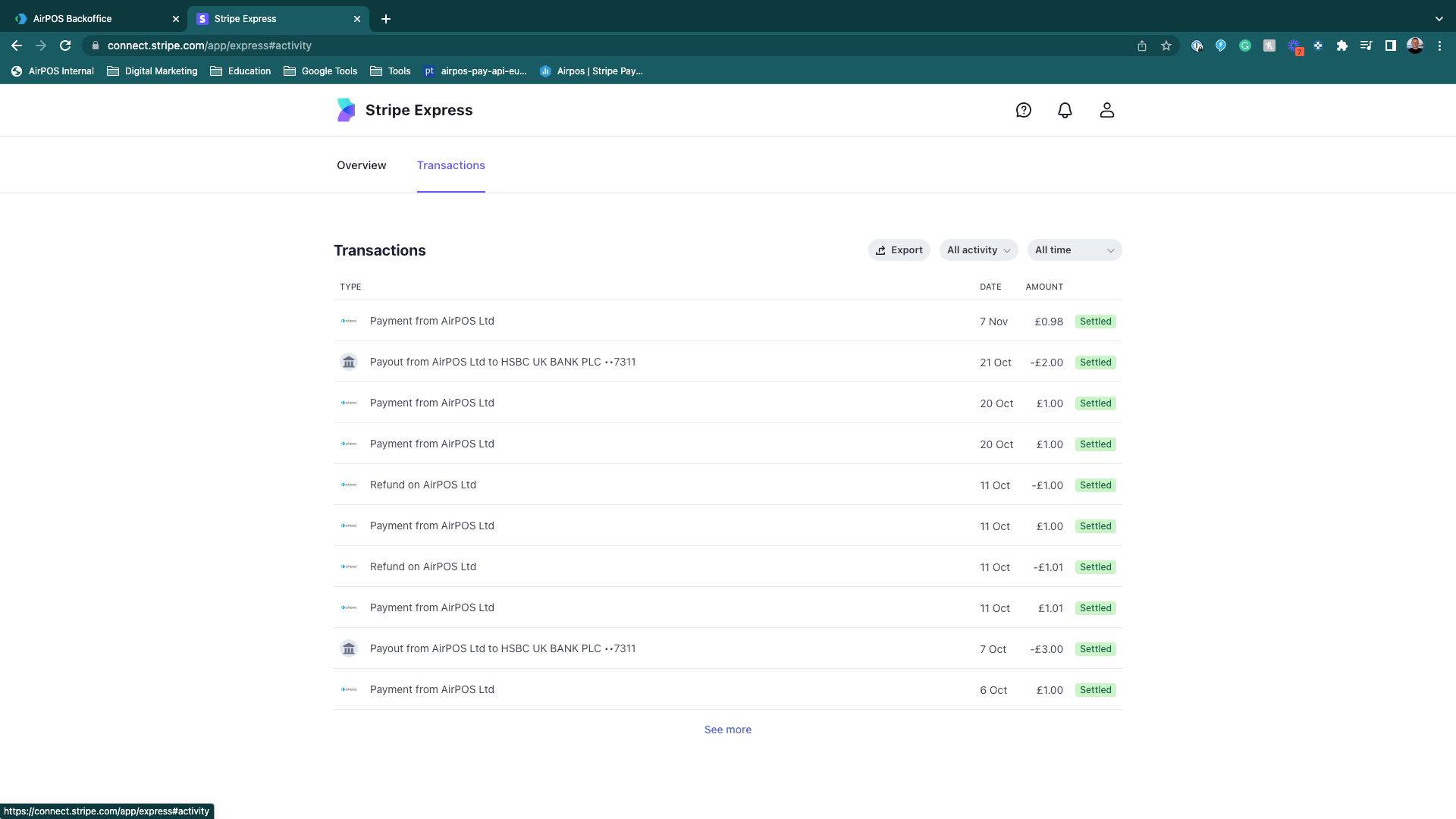Image resolution: width=1456 pixels, height=819 pixels.
Task: Open the help question mark icon
Action: pos(1023,111)
